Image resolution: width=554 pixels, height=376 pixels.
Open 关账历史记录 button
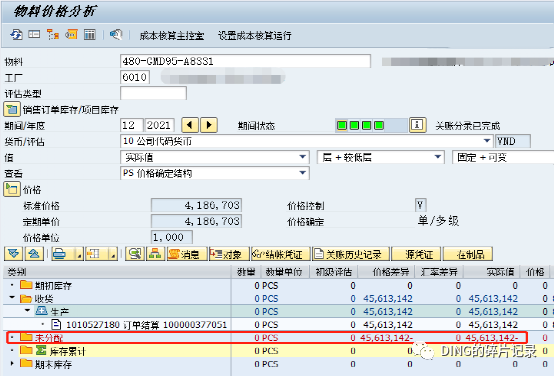[350, 254]
